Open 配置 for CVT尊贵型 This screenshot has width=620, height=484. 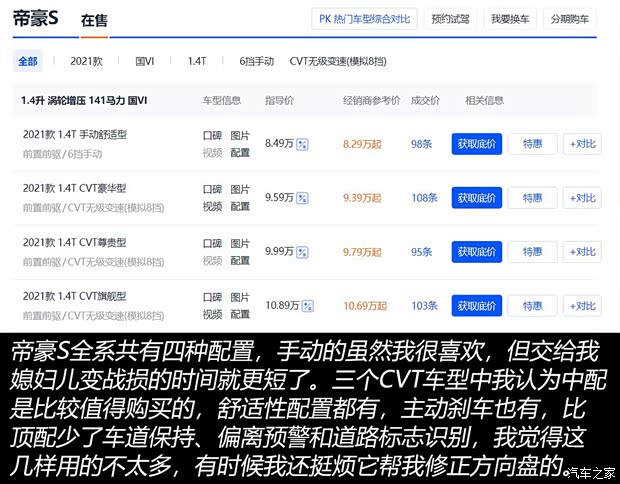pos(240,261)
